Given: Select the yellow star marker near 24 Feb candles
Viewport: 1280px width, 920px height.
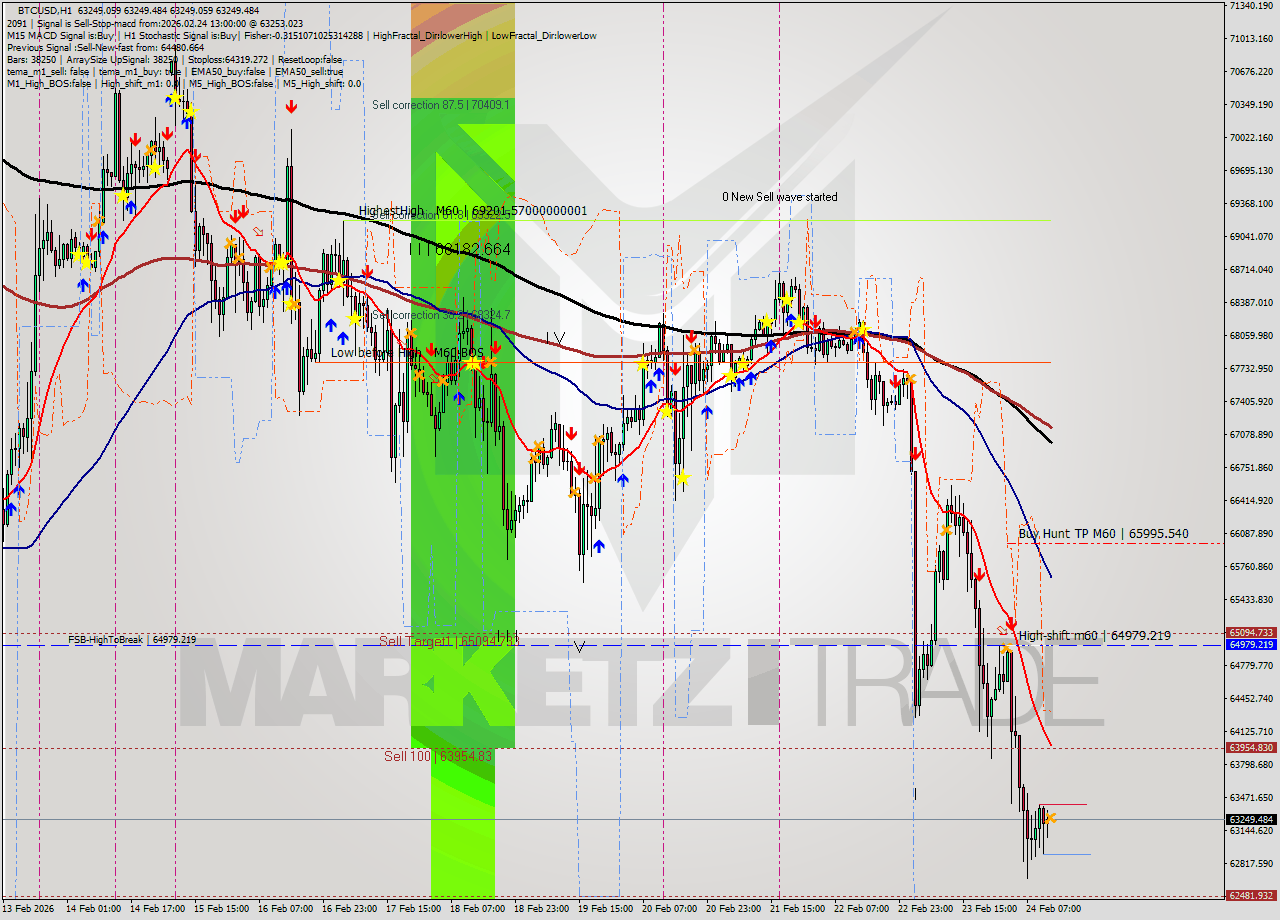Looking at the screenshot, I should (x=1051, y=818).
